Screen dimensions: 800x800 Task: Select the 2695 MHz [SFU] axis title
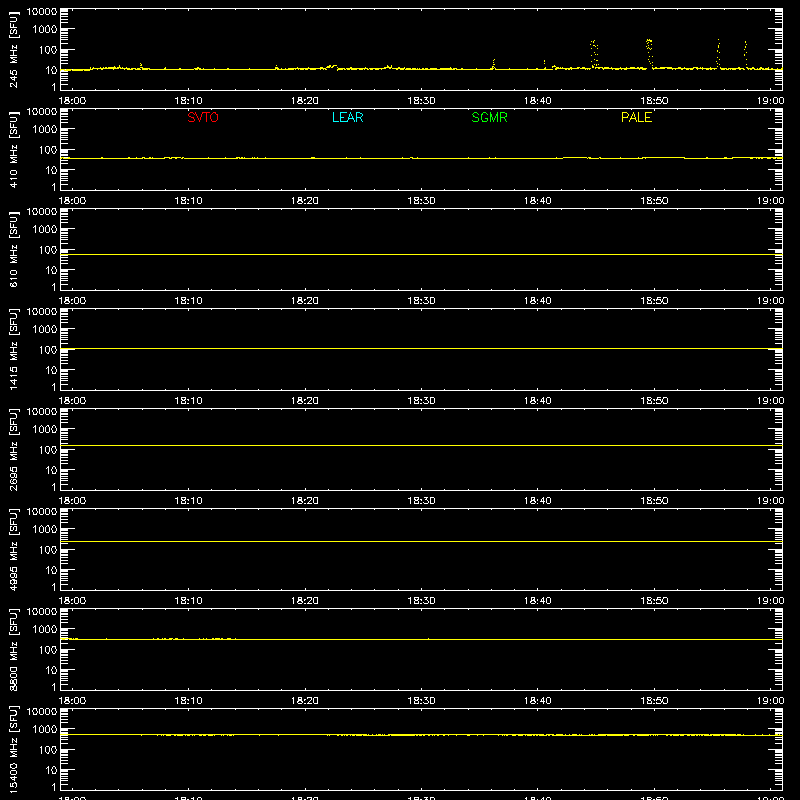(14, 449)
